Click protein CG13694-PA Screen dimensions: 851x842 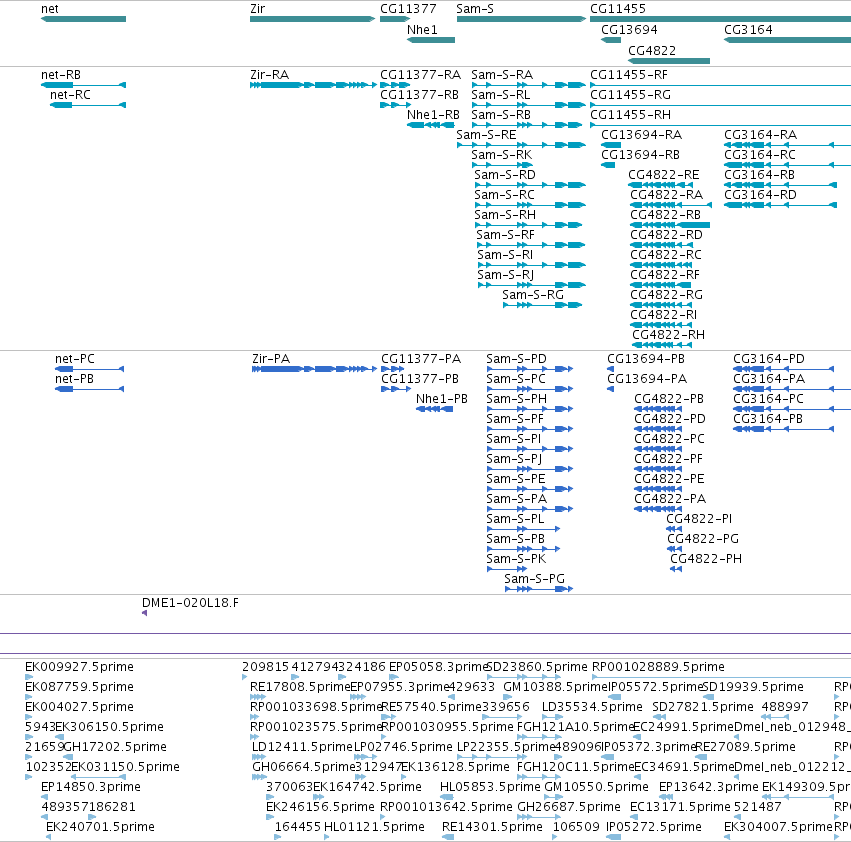point(611,389)
